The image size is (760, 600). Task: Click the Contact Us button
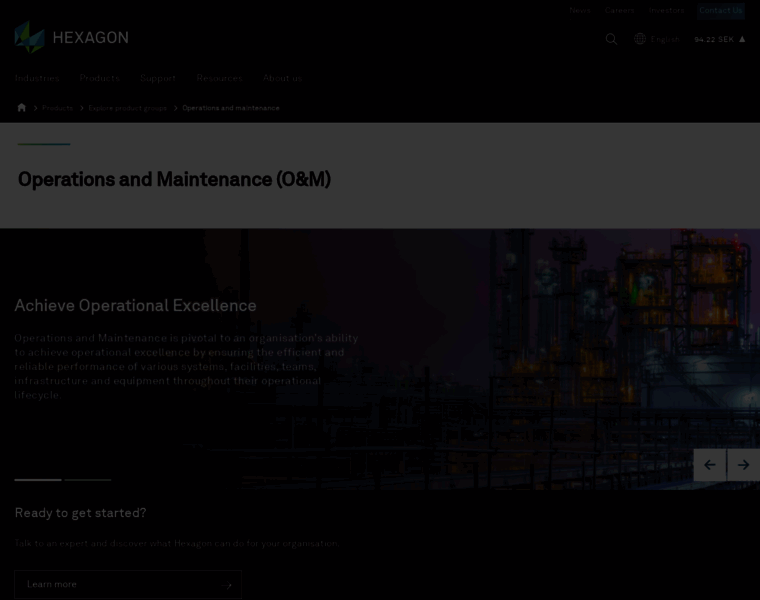point(721,11)
